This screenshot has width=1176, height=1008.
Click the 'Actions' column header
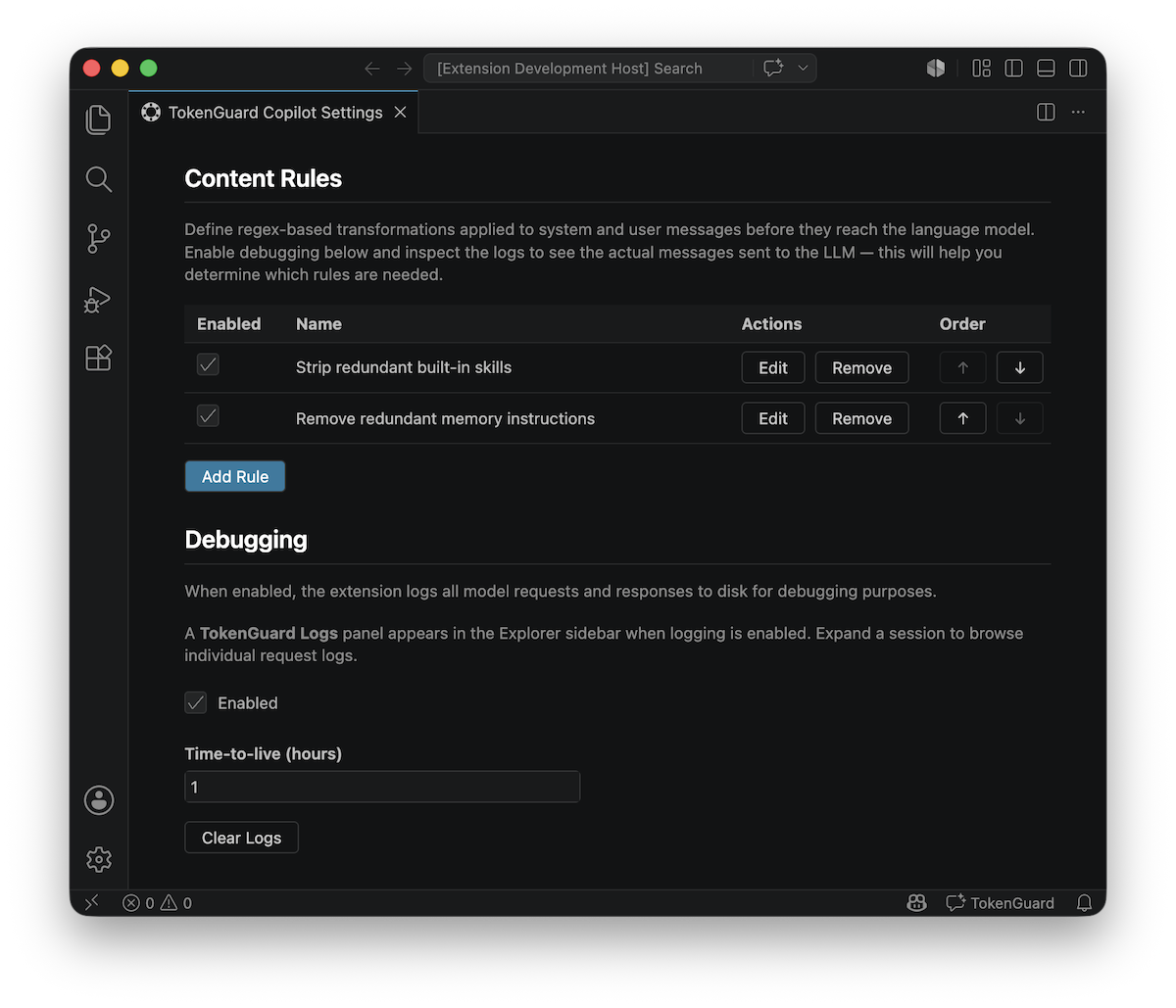coord(771,324)
